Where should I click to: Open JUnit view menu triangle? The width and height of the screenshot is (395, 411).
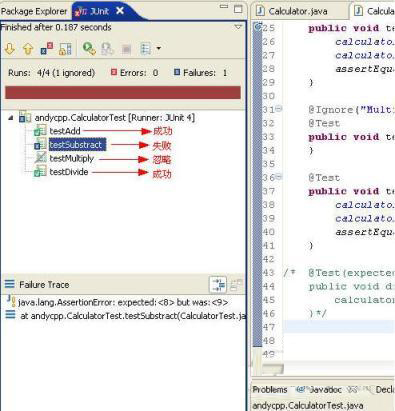coord(238,27)
